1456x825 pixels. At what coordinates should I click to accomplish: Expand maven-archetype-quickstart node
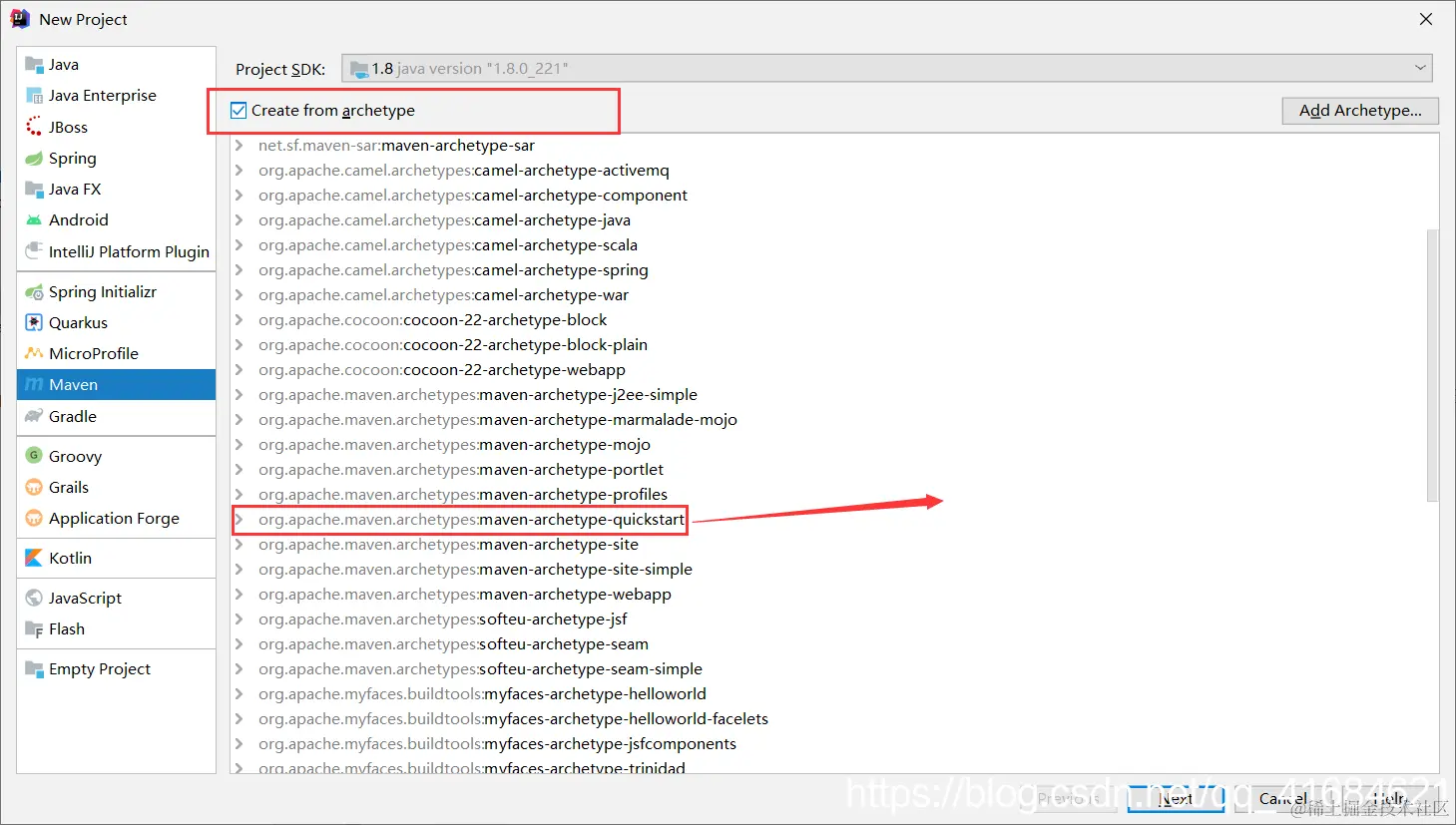[240, 519]
